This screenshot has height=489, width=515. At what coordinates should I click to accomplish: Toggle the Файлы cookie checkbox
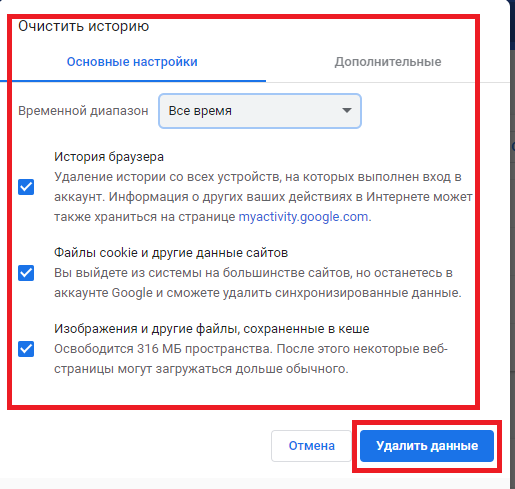(x=26, y=273)
